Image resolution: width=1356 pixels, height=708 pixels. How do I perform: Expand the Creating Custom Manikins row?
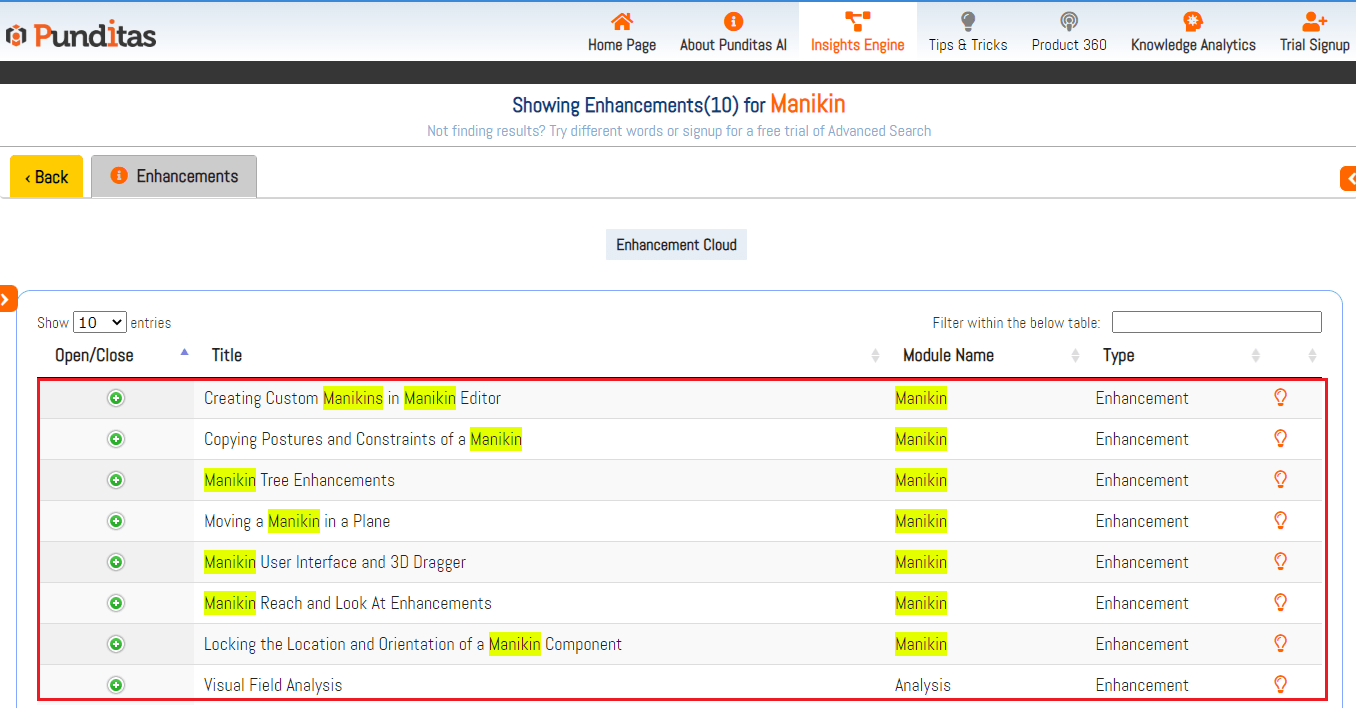116,398
